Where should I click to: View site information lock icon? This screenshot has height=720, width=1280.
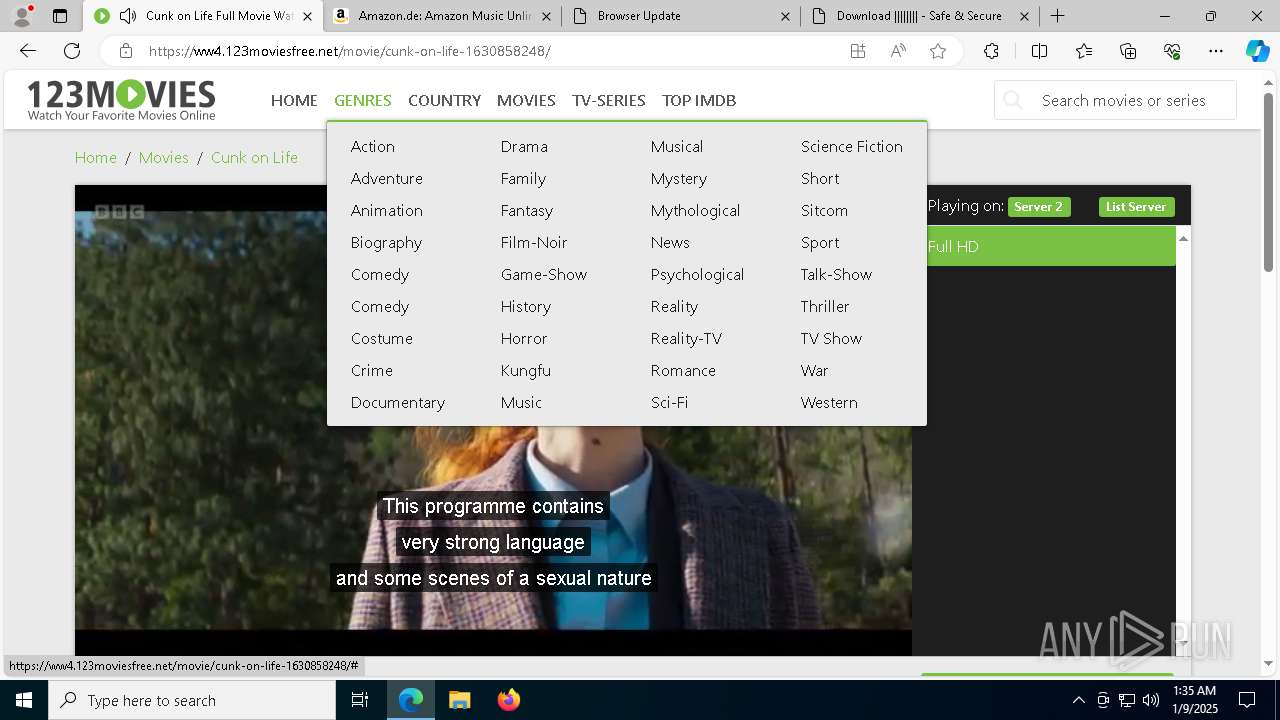pos(125,51)
